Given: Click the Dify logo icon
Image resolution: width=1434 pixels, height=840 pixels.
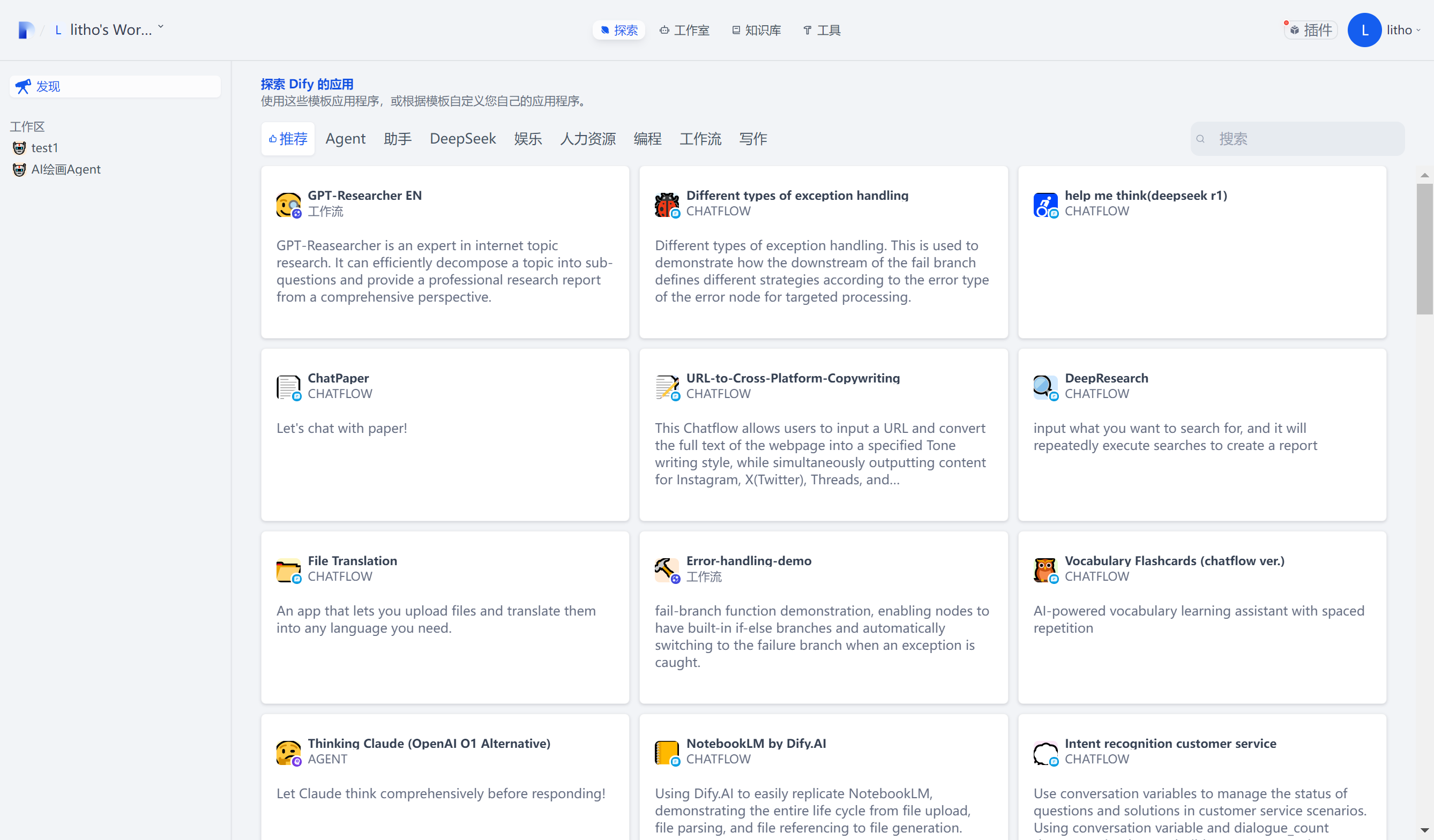Looking at the screenshot, I should click(x=26, y=29).
